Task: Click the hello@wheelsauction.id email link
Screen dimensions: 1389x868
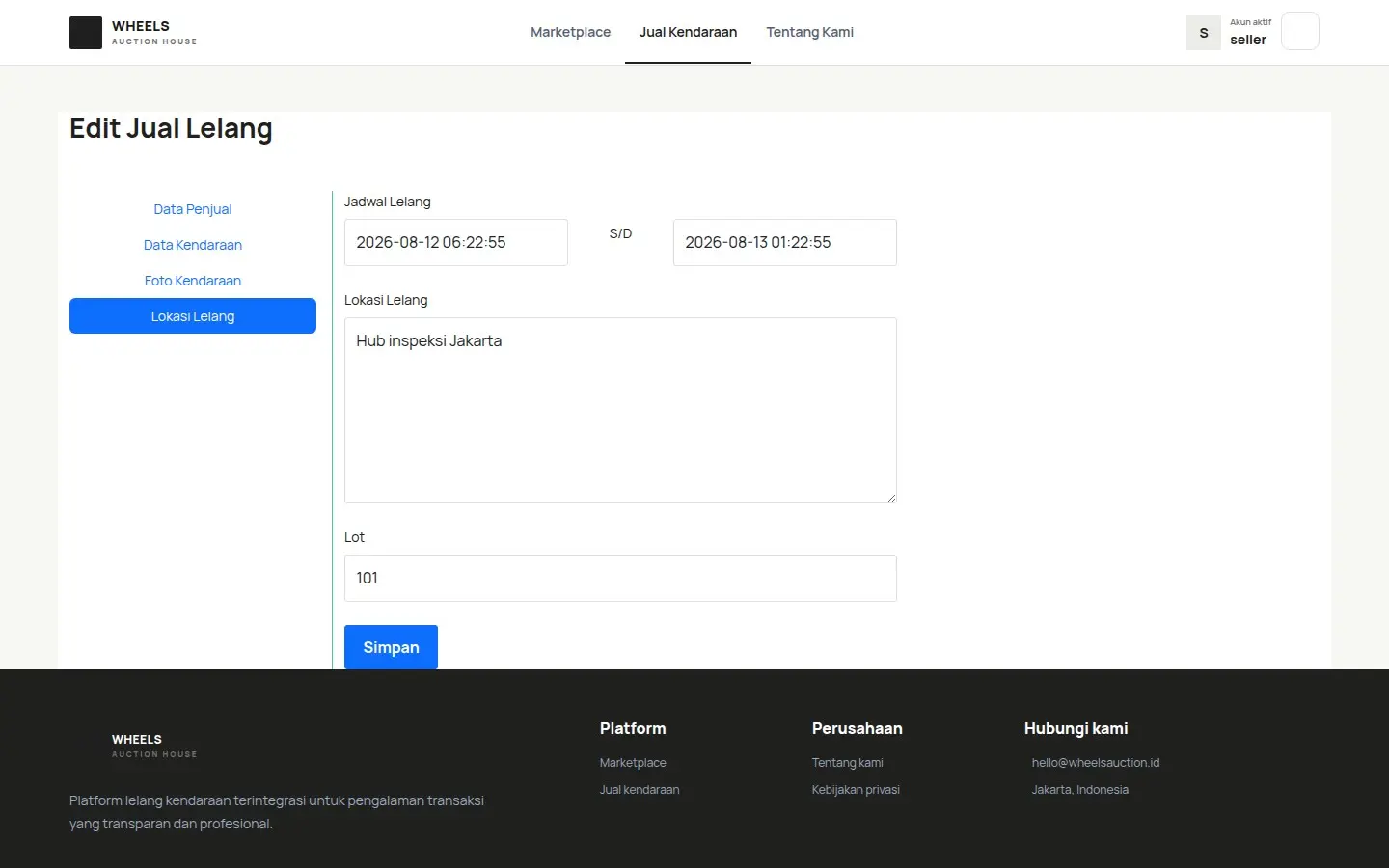Action: click(1096, 762)
